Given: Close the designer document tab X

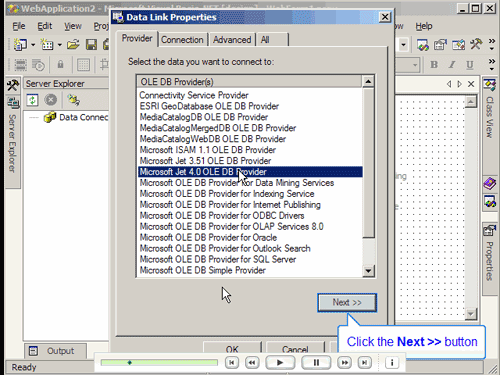Looking at the screenshot, I should pos(471,84).
